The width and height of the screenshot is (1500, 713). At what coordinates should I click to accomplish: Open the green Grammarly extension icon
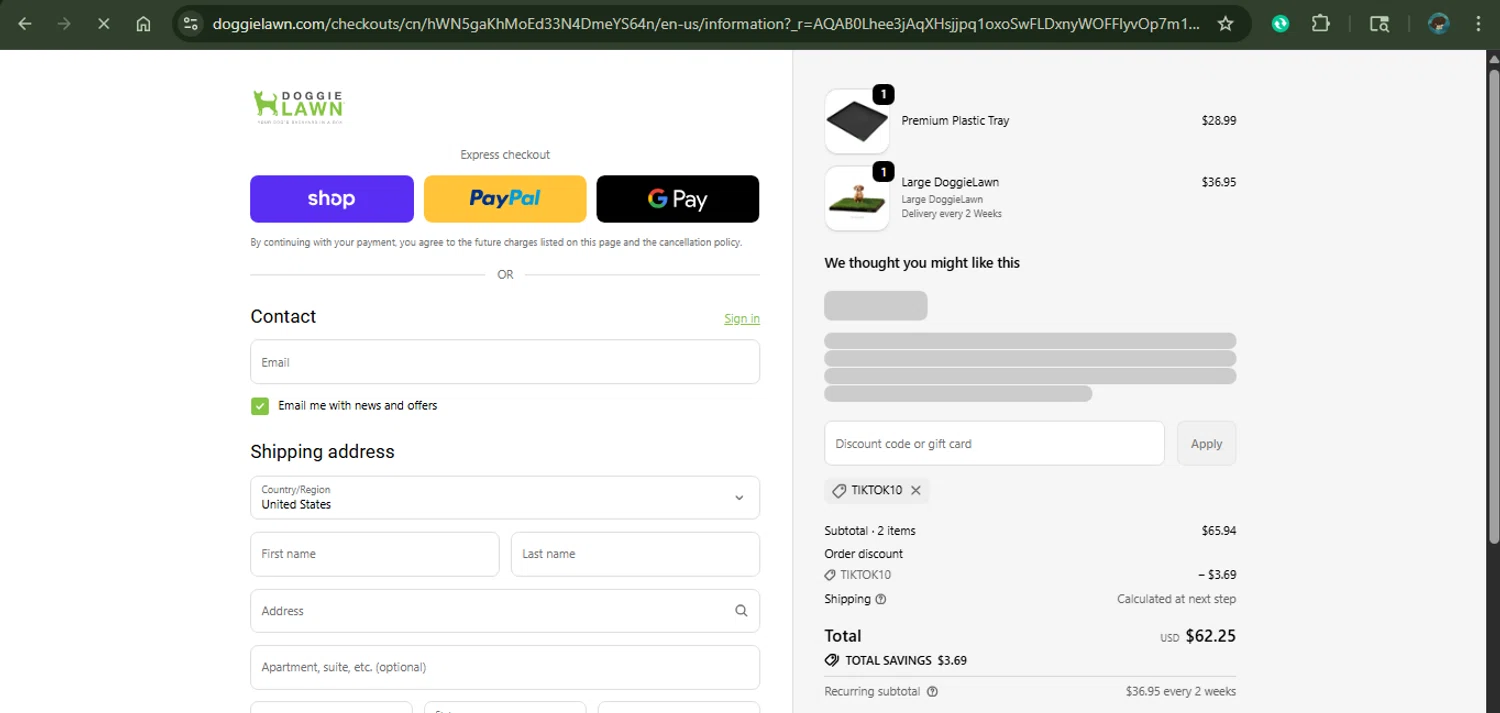click(1280, 24)
